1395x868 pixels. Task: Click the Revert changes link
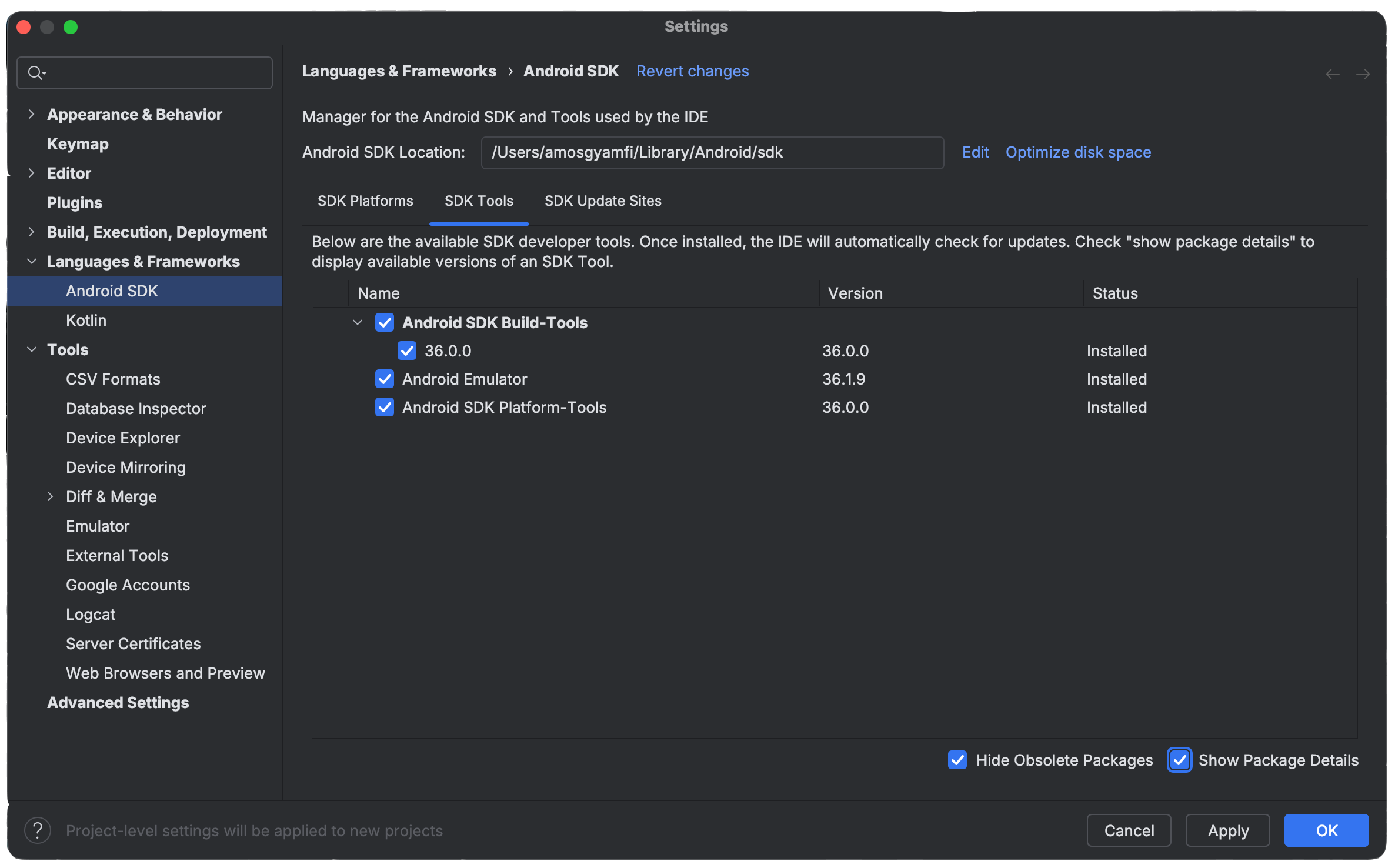coord(692,71)
